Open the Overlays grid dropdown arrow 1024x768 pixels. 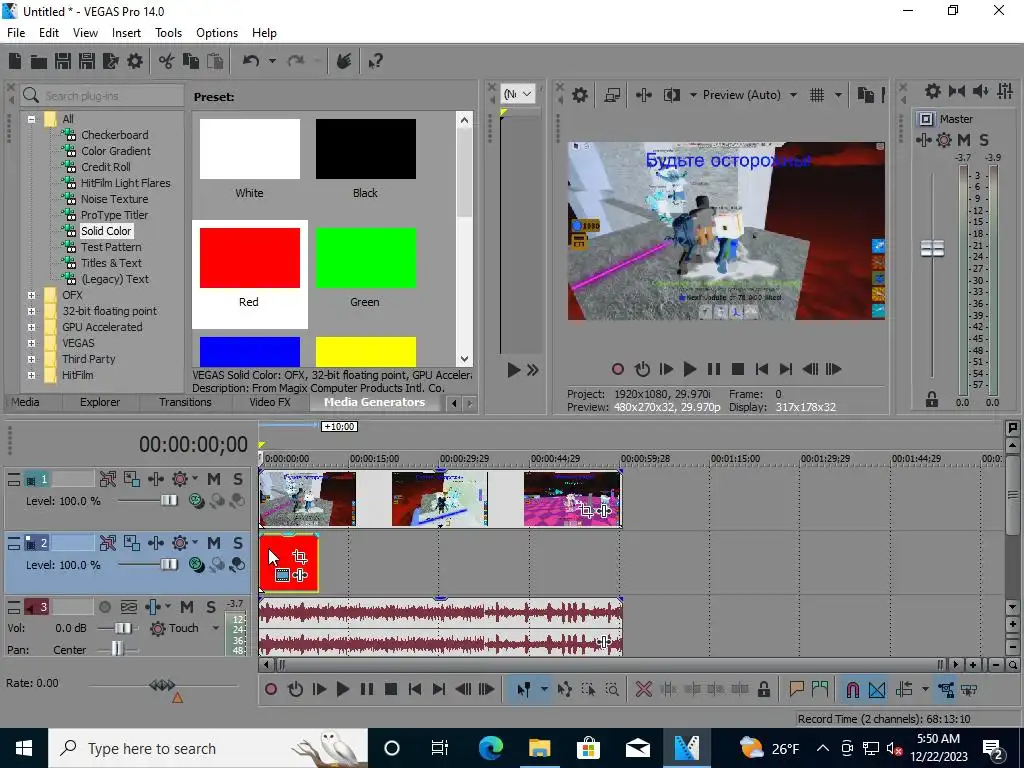click(x=838, y=95)
